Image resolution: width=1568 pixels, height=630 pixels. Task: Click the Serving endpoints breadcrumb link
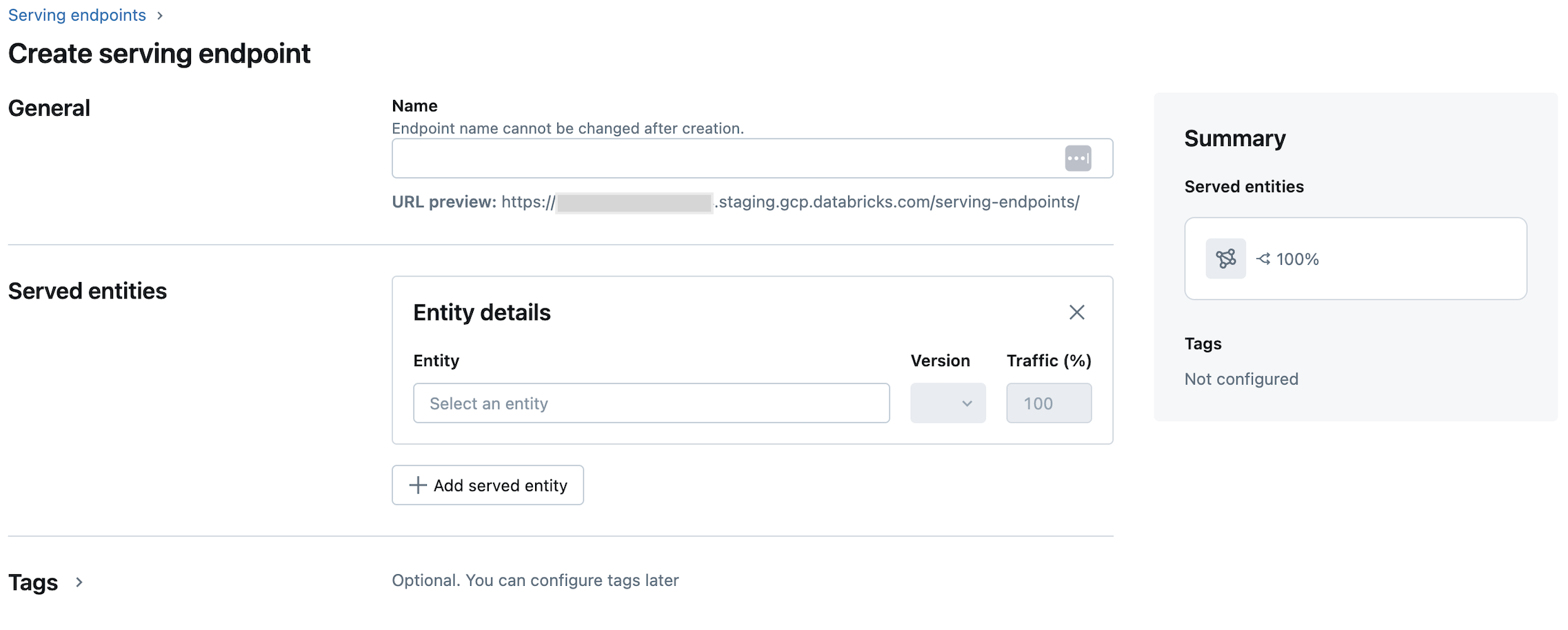pyautogui.click(x=77, y=15)
